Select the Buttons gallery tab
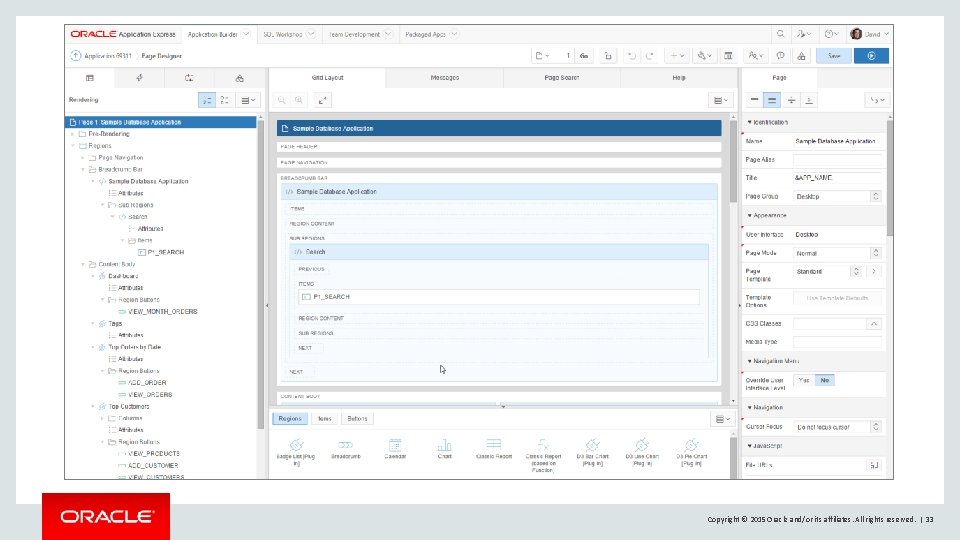This screenshot has height=540, width=960. [357, 419]
